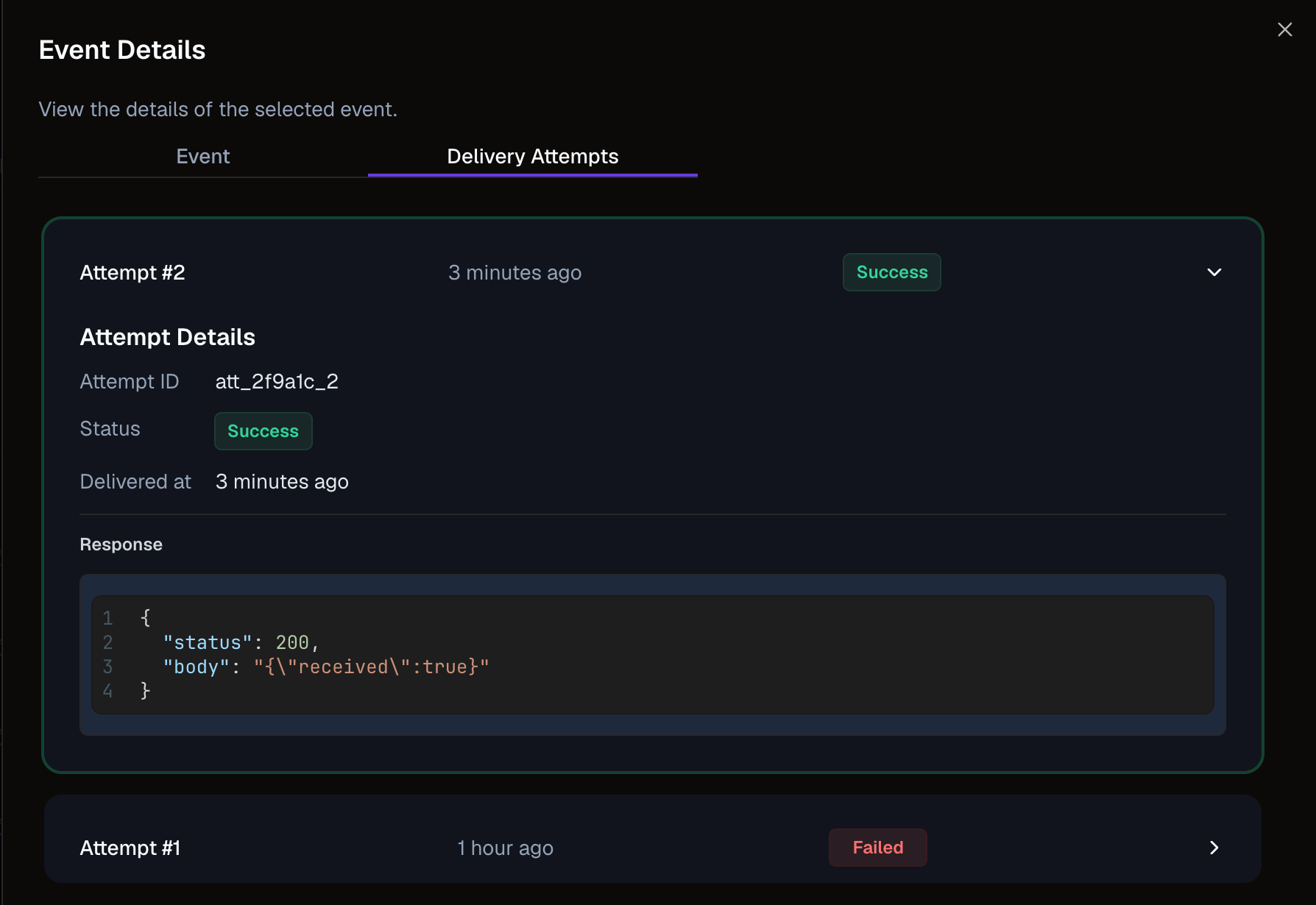Click the Attempt Details heading
Image resolution: width=1316 pixels, height=905 pixels.
168,337
